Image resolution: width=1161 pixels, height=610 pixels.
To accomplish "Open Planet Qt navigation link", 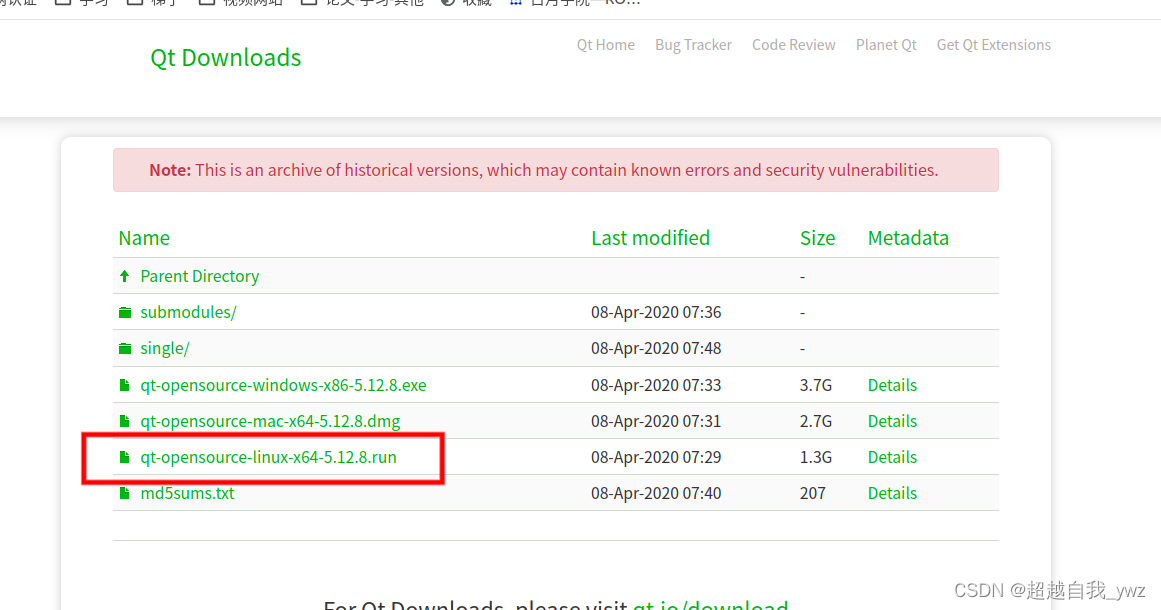I will 886,45.
